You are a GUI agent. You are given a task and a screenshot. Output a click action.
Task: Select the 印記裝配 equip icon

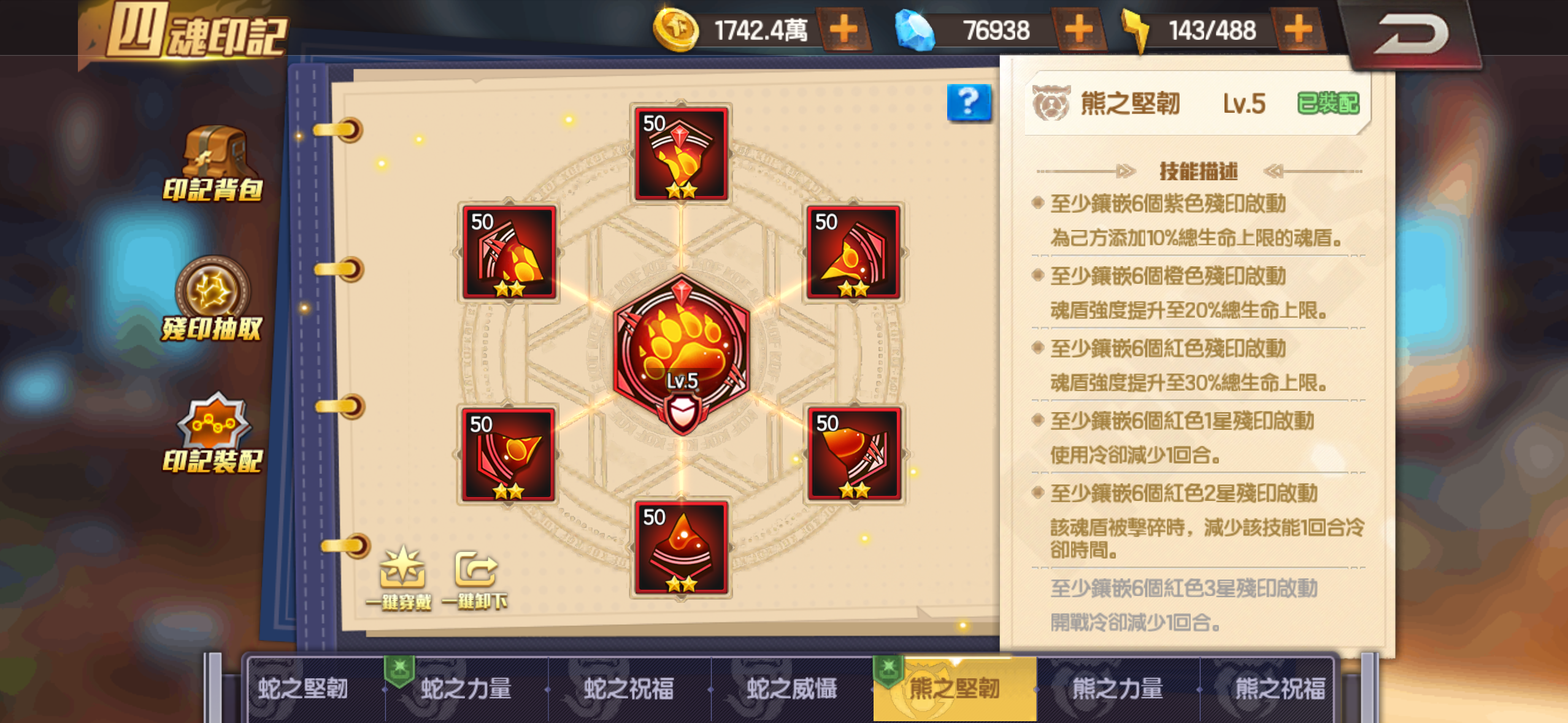click(213, 433)
